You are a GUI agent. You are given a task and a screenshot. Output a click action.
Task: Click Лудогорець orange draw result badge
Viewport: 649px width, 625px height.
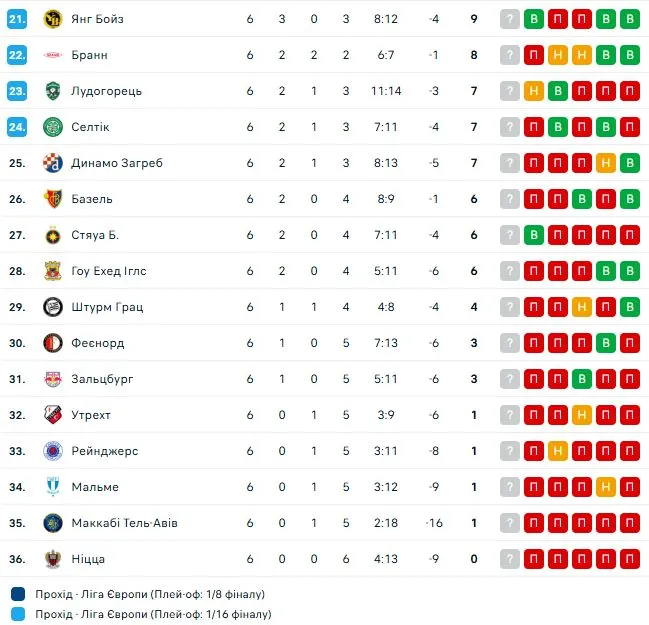tap(534, 91)
